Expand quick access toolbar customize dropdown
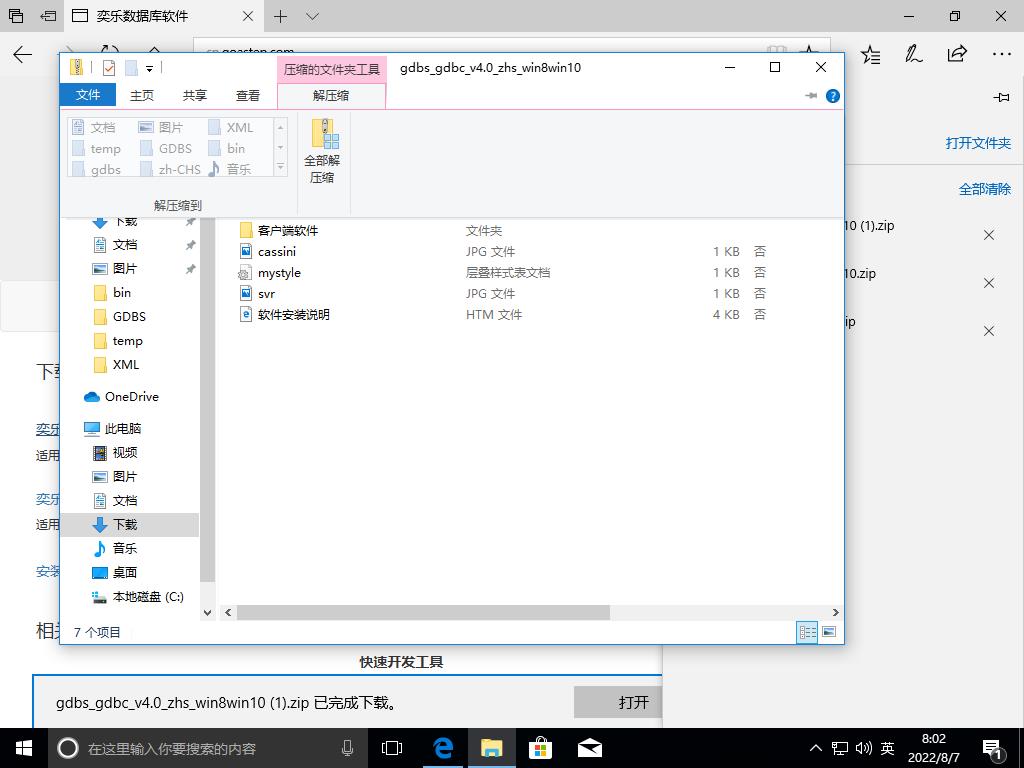 click(150, 68)
